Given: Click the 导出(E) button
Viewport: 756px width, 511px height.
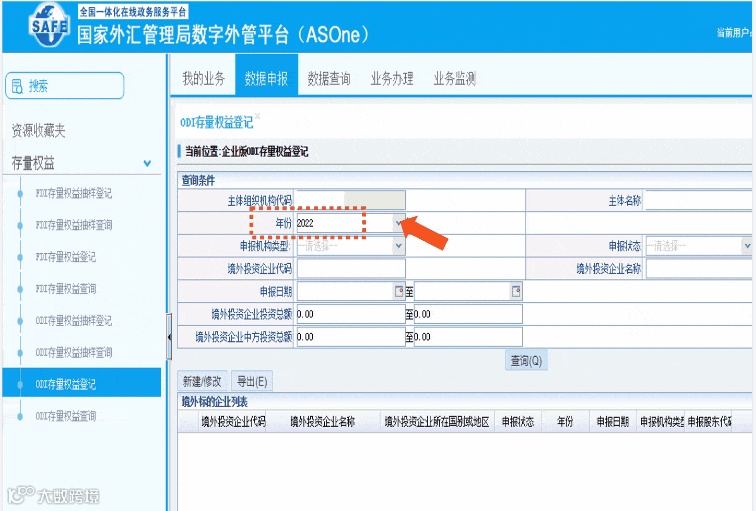Looking at the screenshot, I should point(252,381).
